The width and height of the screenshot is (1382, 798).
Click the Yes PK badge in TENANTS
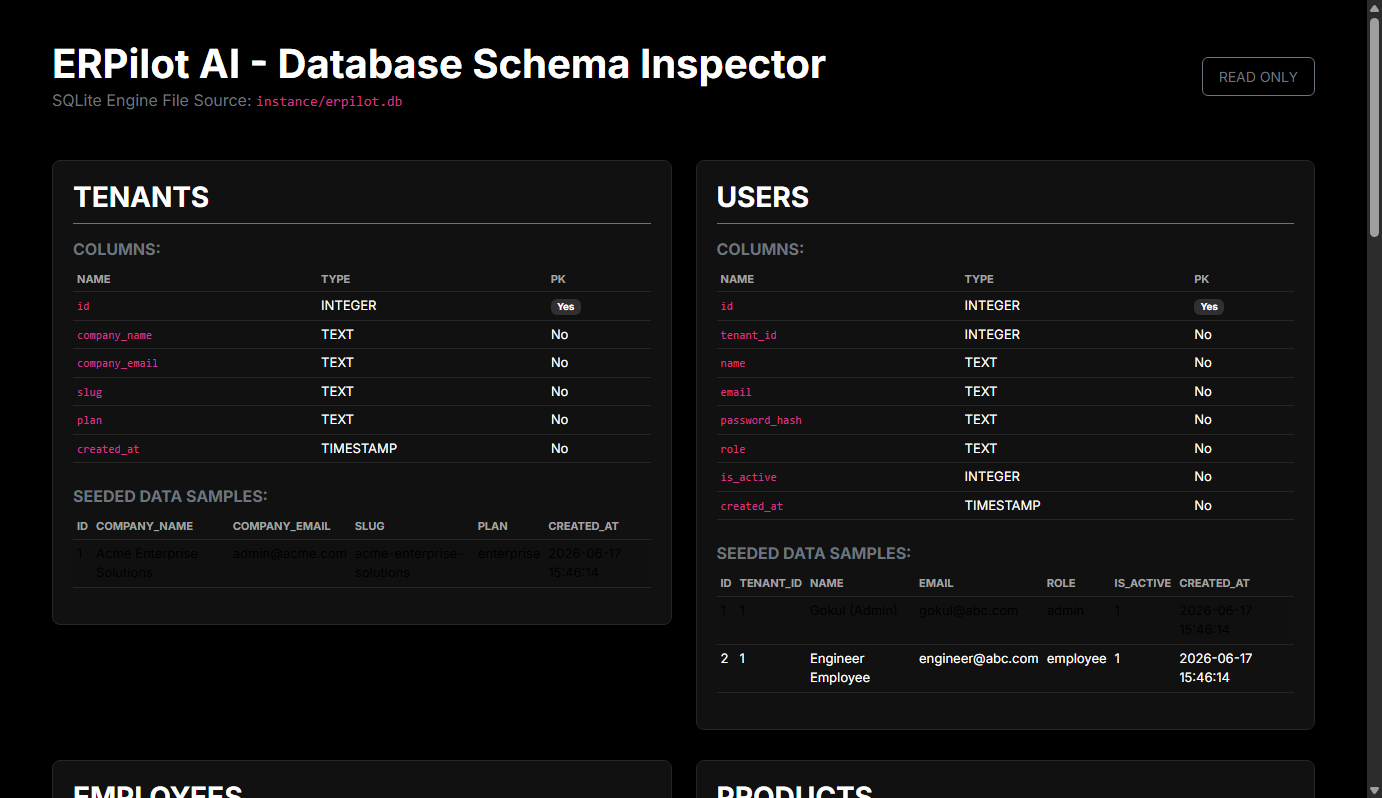point(565,307)
